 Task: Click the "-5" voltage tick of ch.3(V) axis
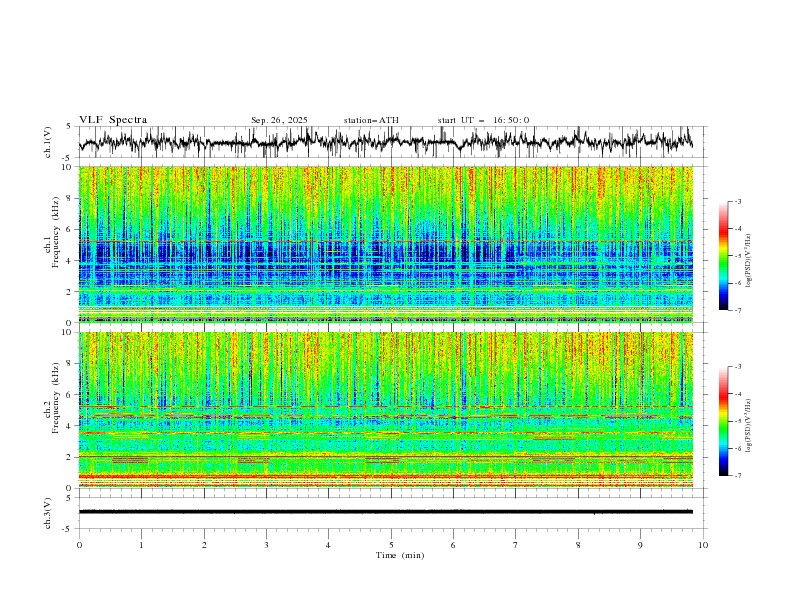(68, 529)
